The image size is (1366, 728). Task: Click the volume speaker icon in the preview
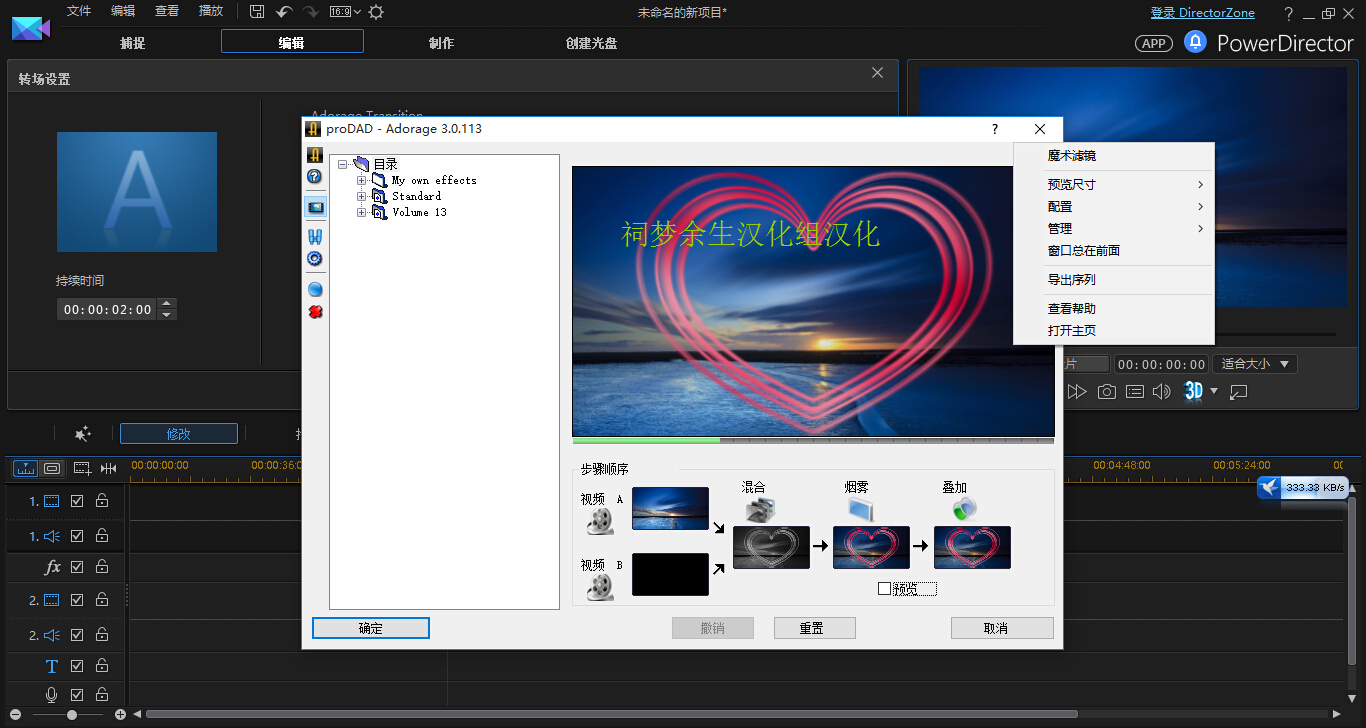click(1161, 392)
